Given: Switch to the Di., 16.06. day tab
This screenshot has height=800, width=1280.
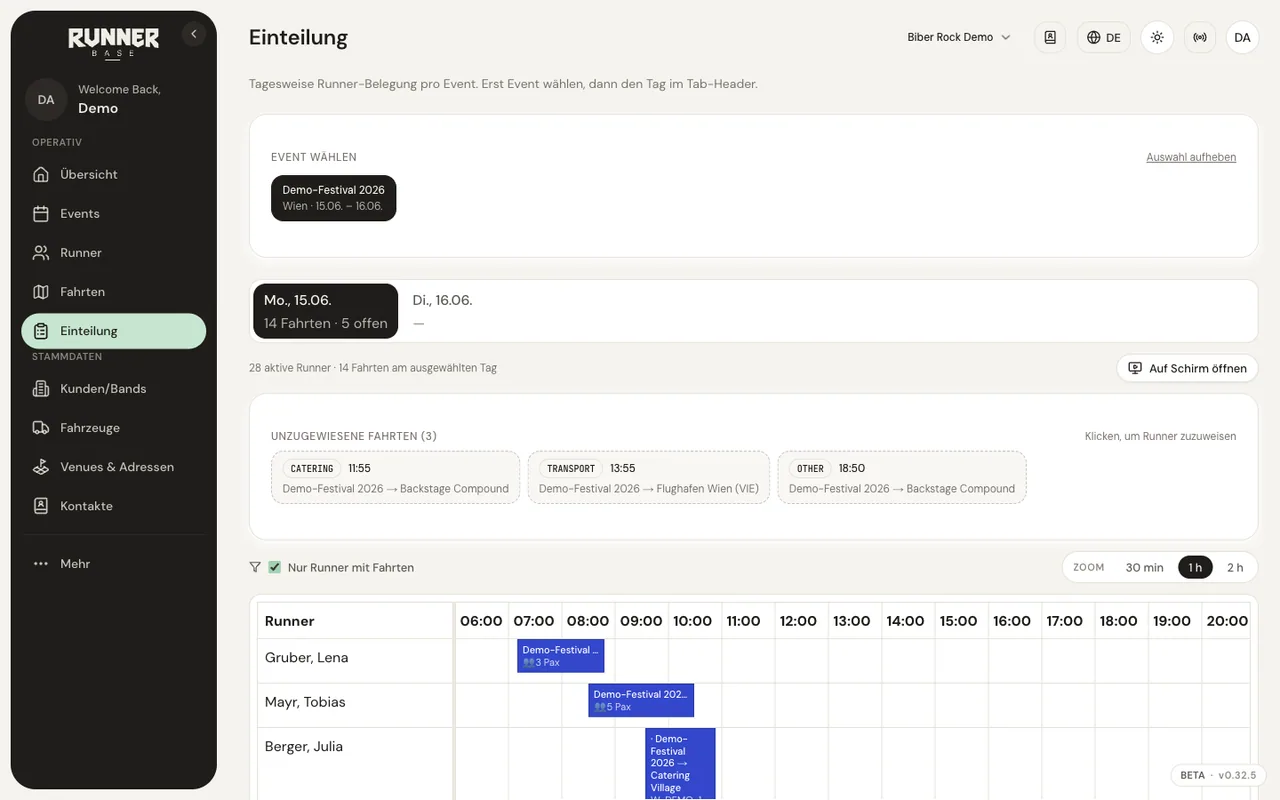Looking at the screenshot, I should coord(442,311).
